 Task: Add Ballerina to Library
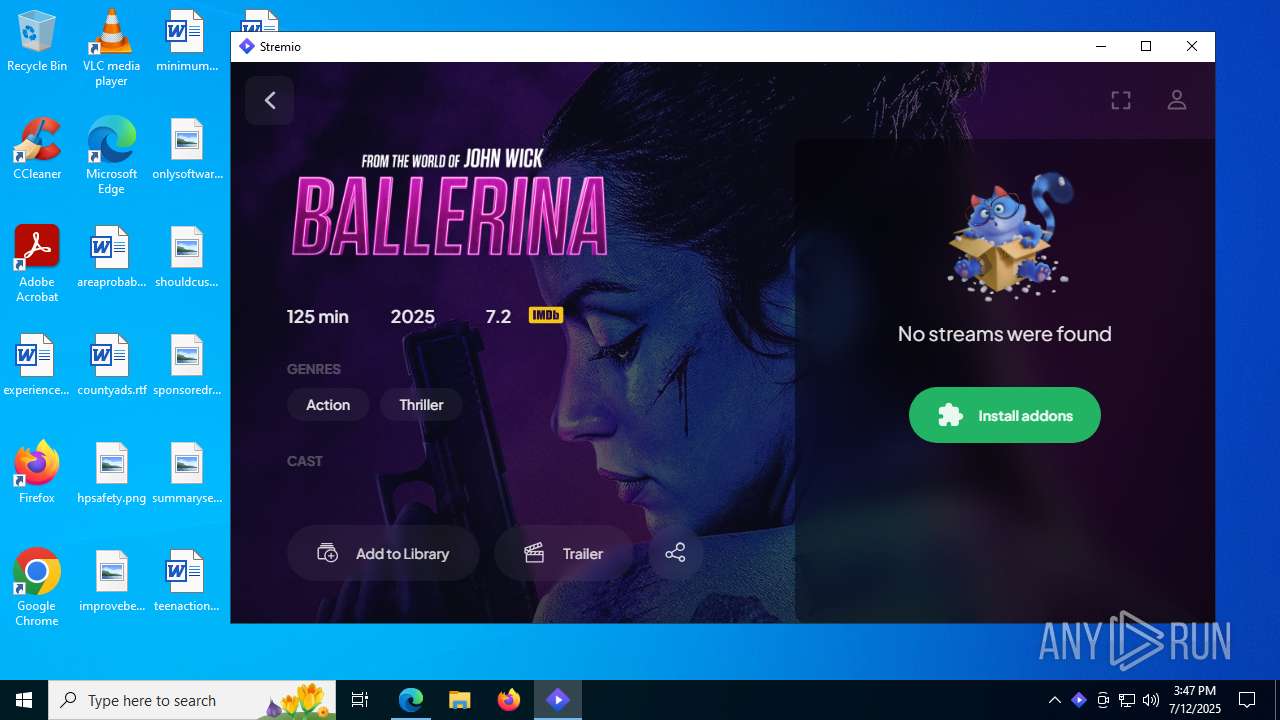pyautogui.click(x=383, y=553)
